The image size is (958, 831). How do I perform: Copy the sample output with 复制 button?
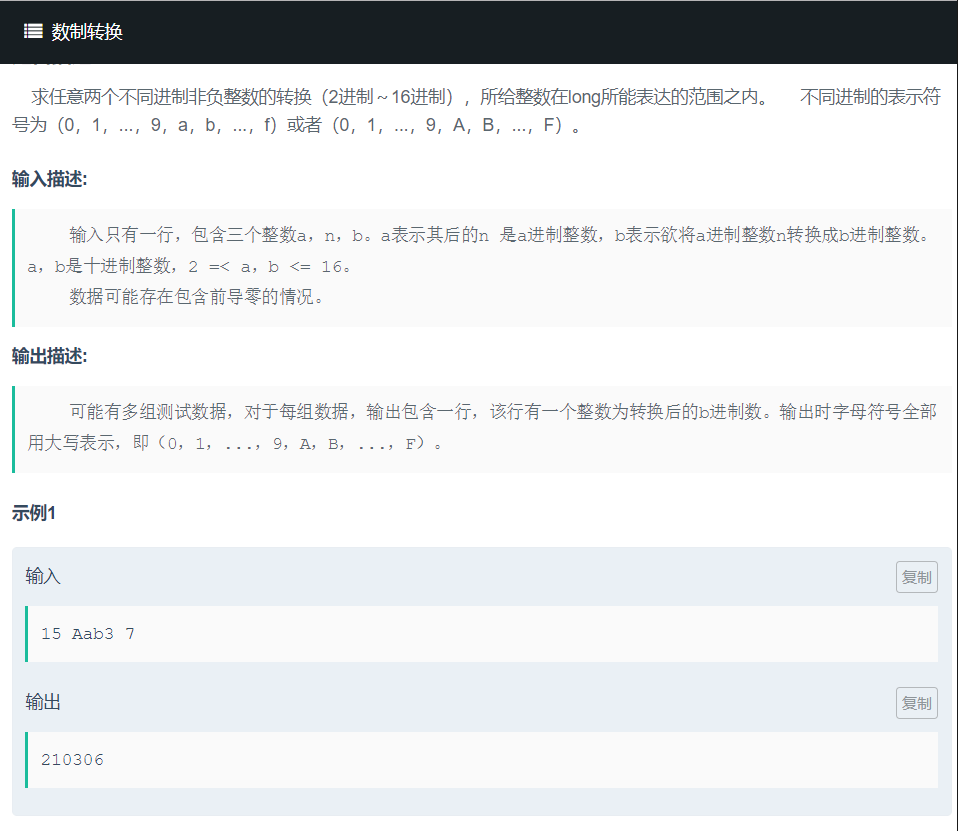coord(916,703)
